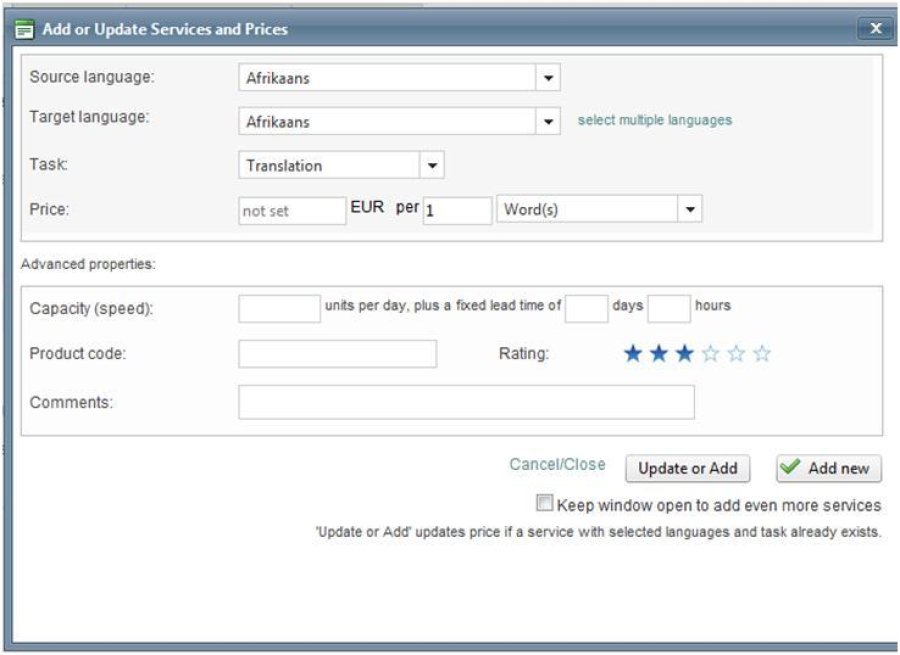Click the Cancel/Close link
The image size is (900, 655).
pos(557,465)
